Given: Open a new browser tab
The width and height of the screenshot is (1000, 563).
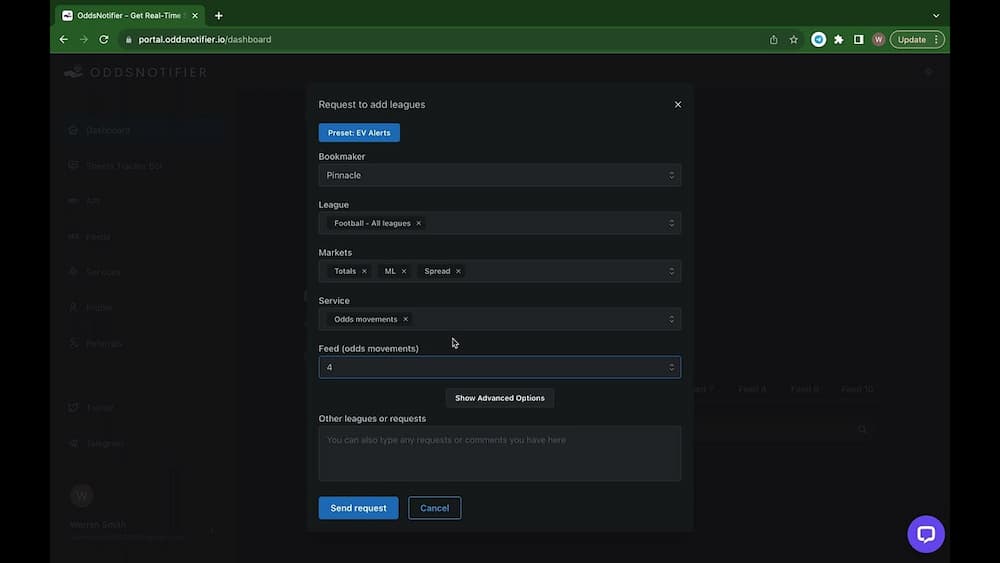Looking at the screenshot, I should click(219, 15).
